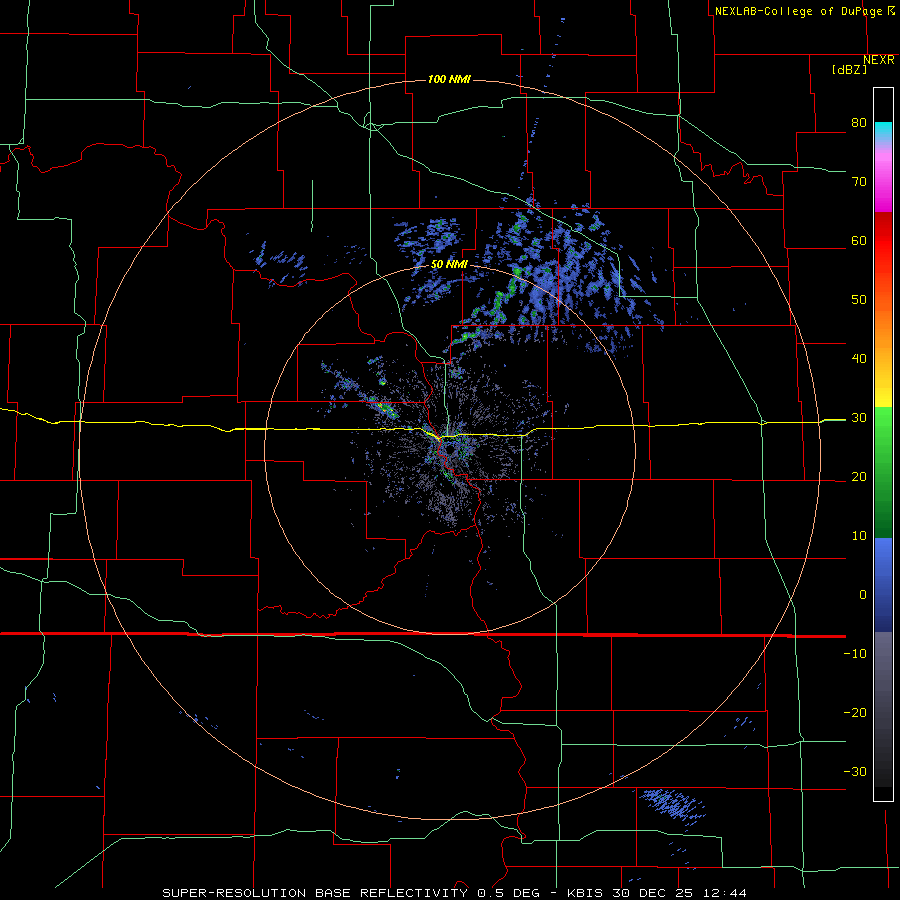Screen dimensions: 900x900
Task: Click the NEXR label above the legend
Action: [x=878, y=60]
